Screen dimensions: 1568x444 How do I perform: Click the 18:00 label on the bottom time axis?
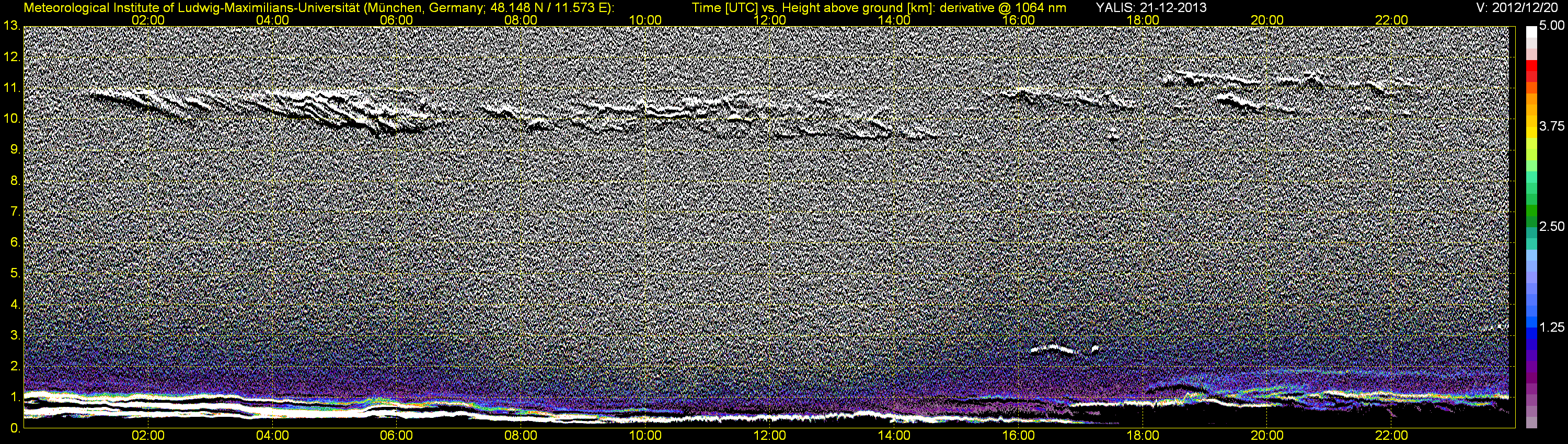1143,436
